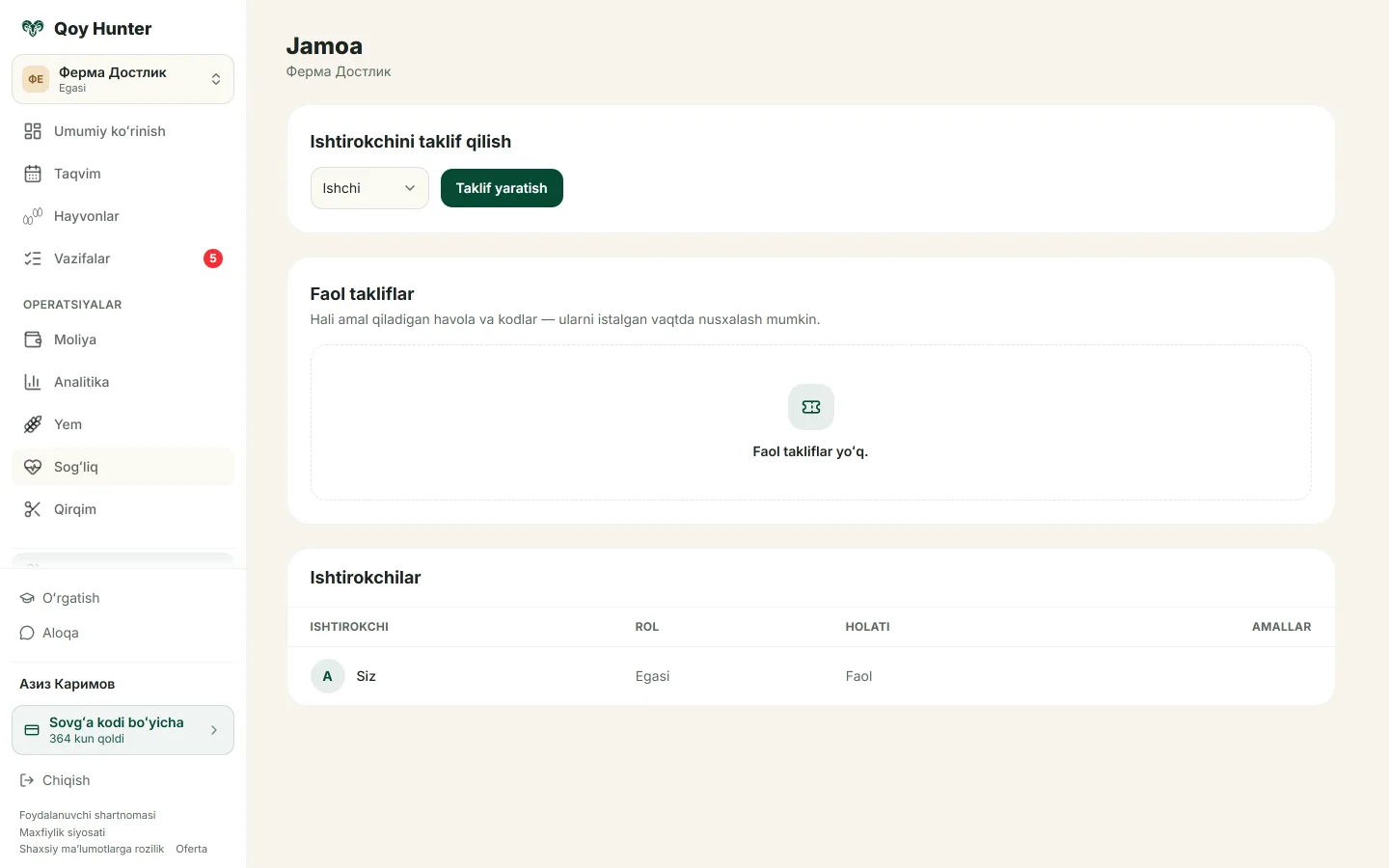The width and height of the screenshot is (1389, 868).
Task: Open Hayvonlar animals icon
Action: (33, 216)
